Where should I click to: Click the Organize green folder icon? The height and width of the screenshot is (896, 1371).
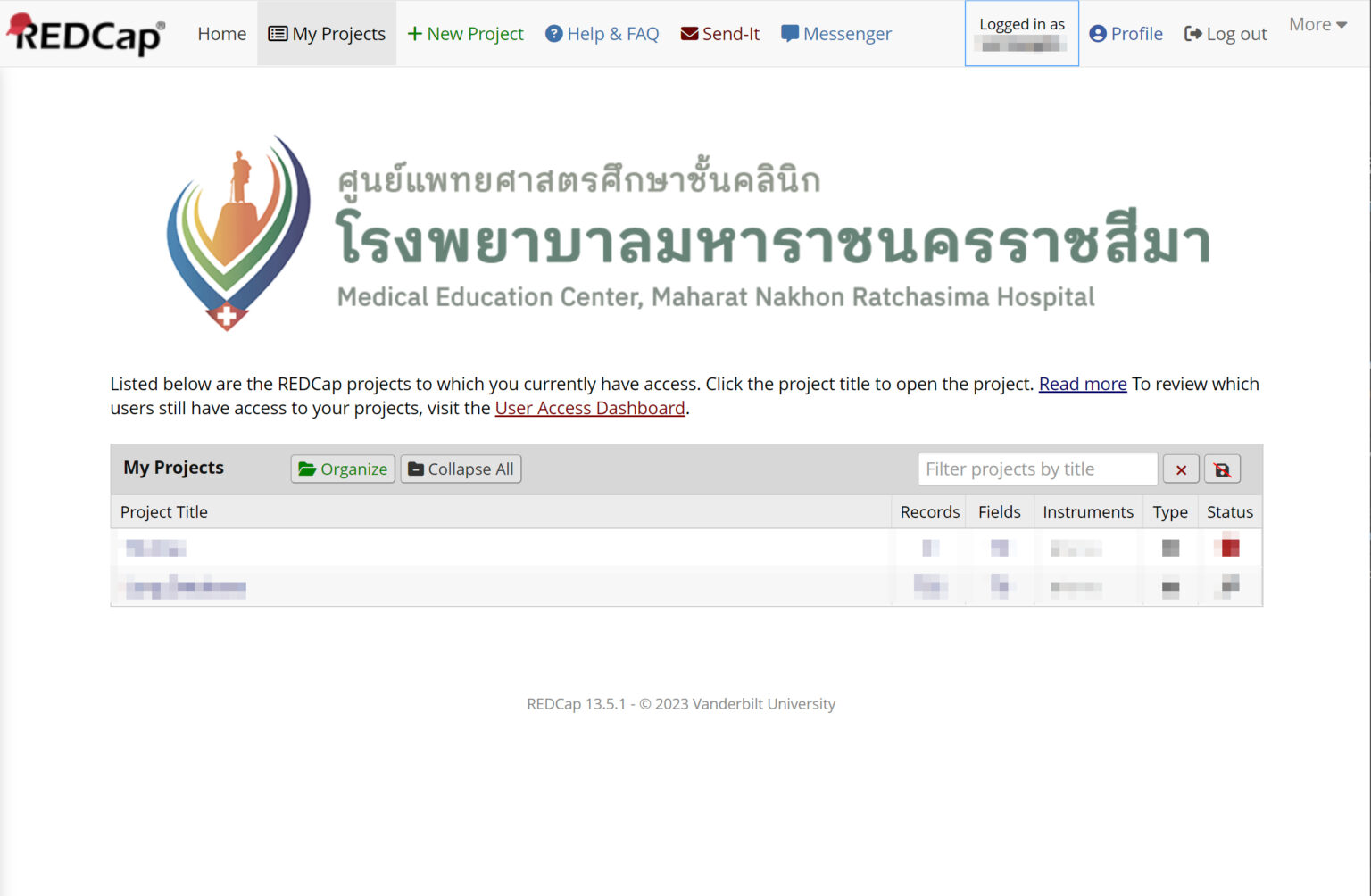308,469
